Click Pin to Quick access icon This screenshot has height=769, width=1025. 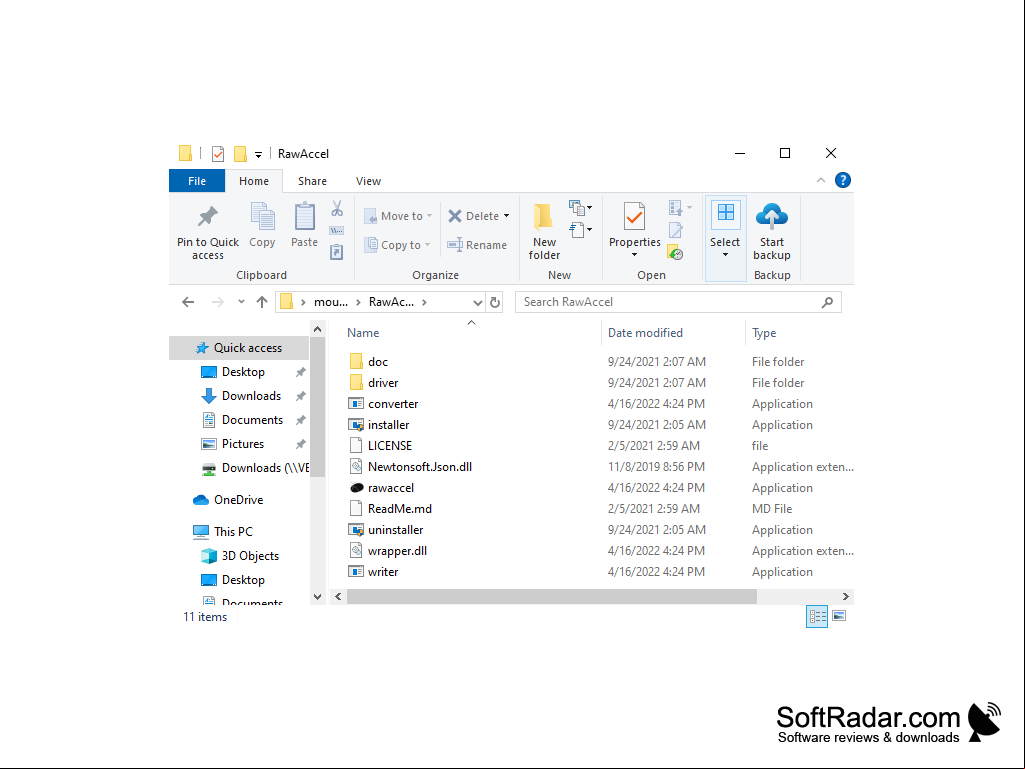(x=208, y=216)
